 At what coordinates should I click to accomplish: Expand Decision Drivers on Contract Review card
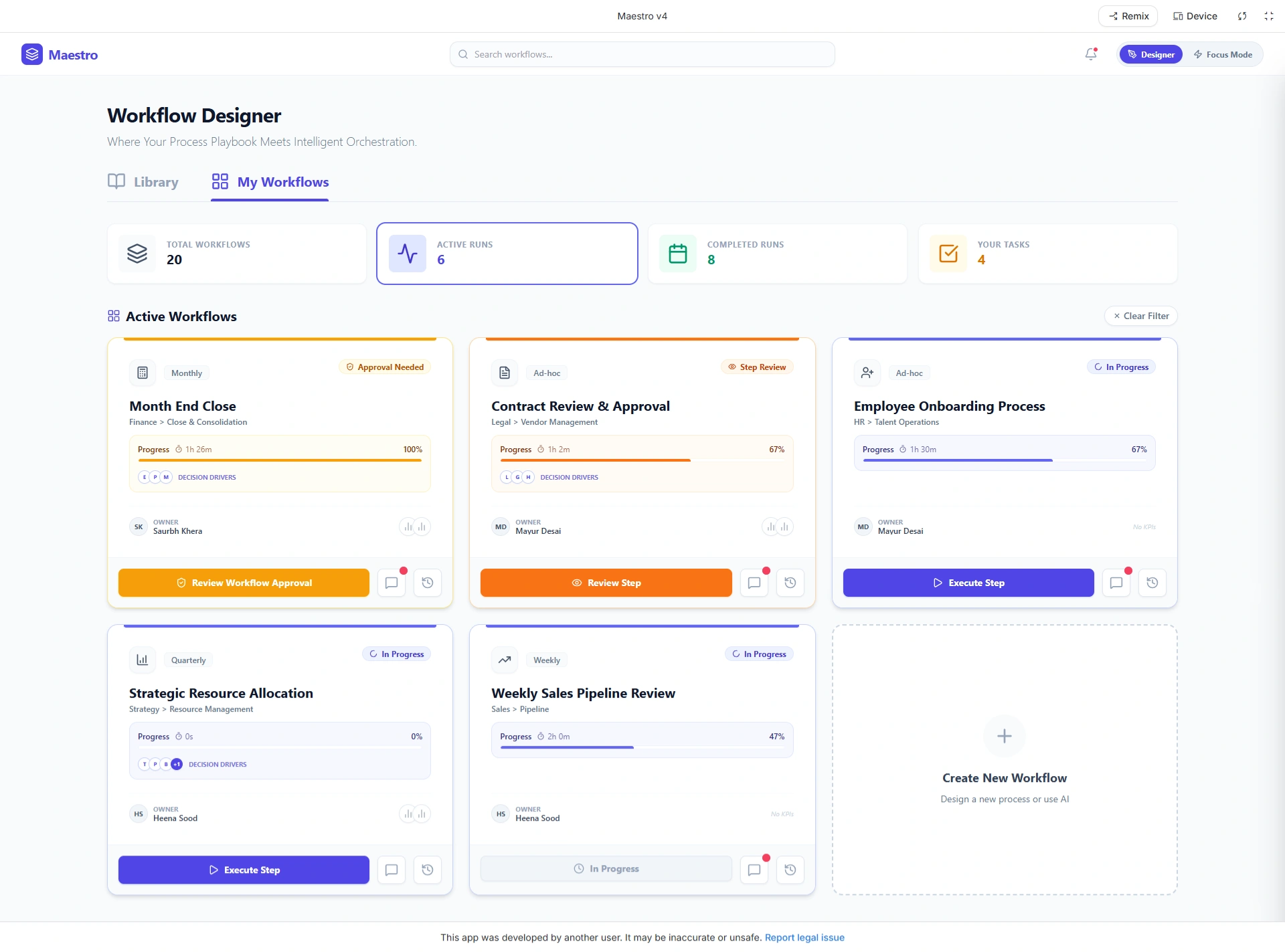pyautogui.click(x=569, y=478)
